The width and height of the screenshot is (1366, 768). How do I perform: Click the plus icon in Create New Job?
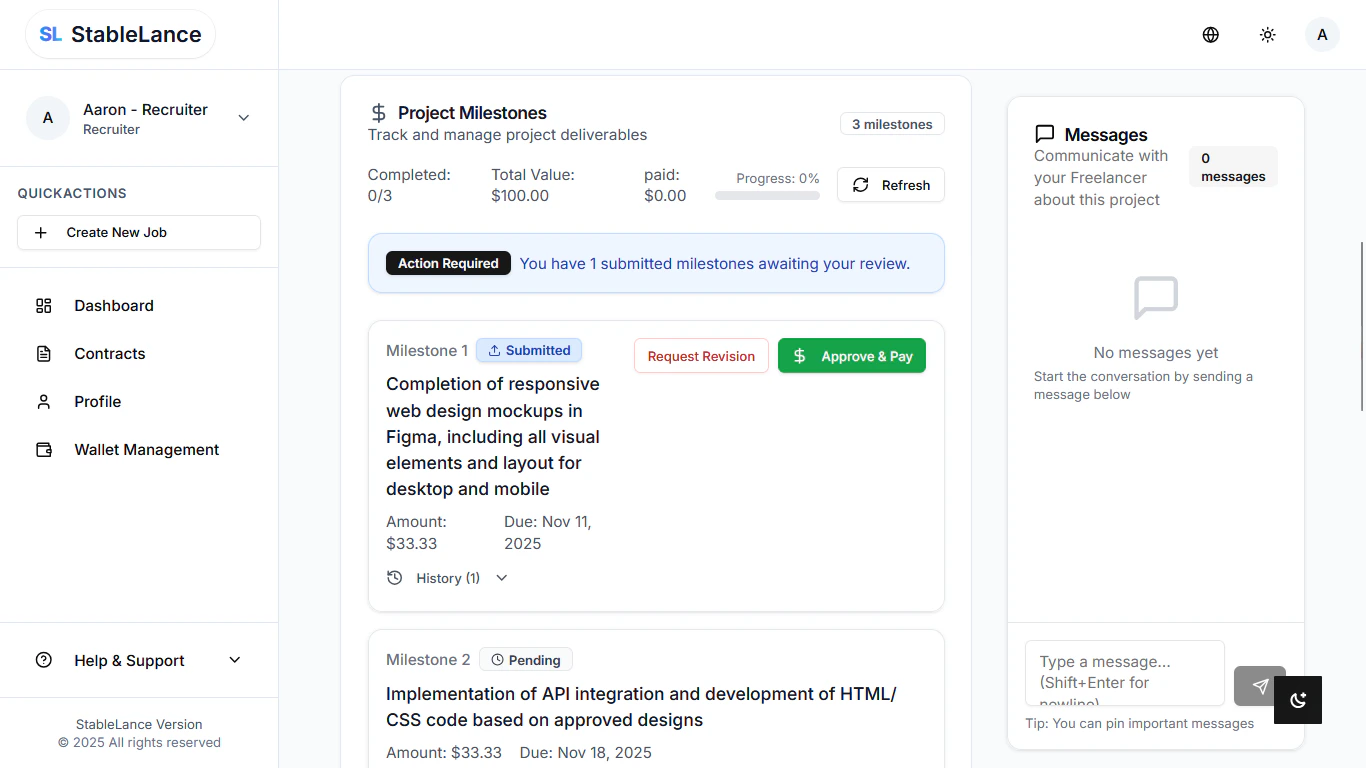point(41,232)
